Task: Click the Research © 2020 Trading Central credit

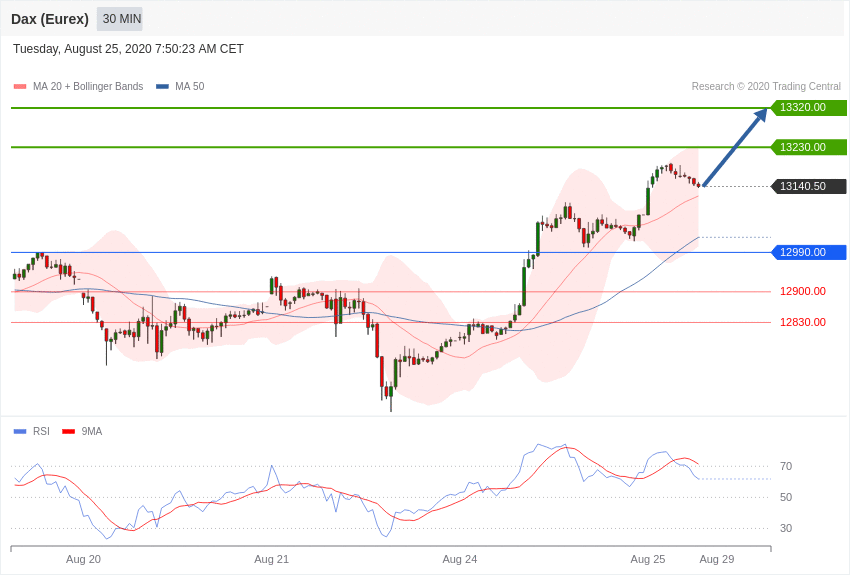Action: pyautogui.click(x=766, y=87)
